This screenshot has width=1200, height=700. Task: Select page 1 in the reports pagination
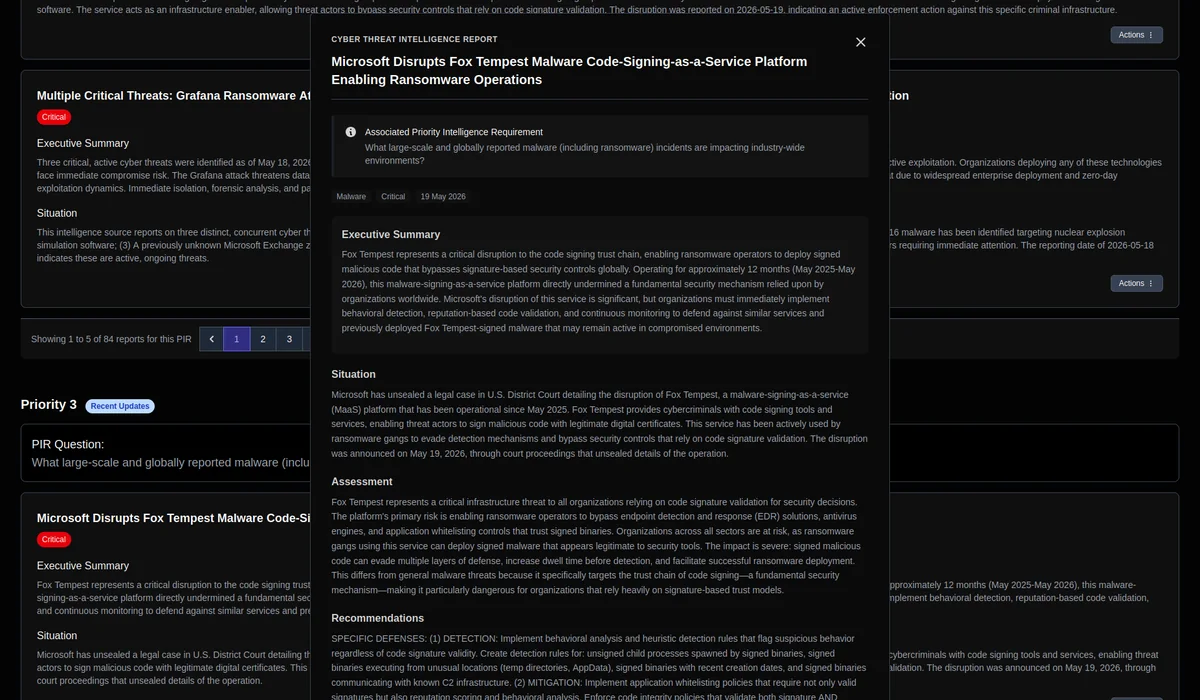236,339
